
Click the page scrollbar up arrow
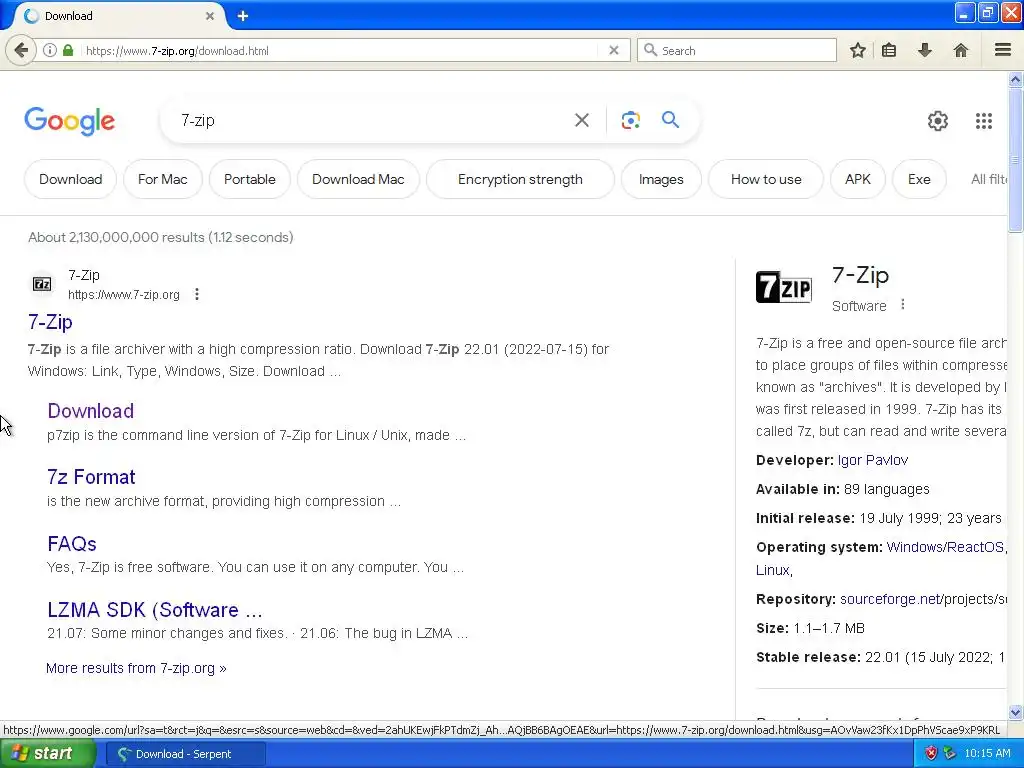1015,80
